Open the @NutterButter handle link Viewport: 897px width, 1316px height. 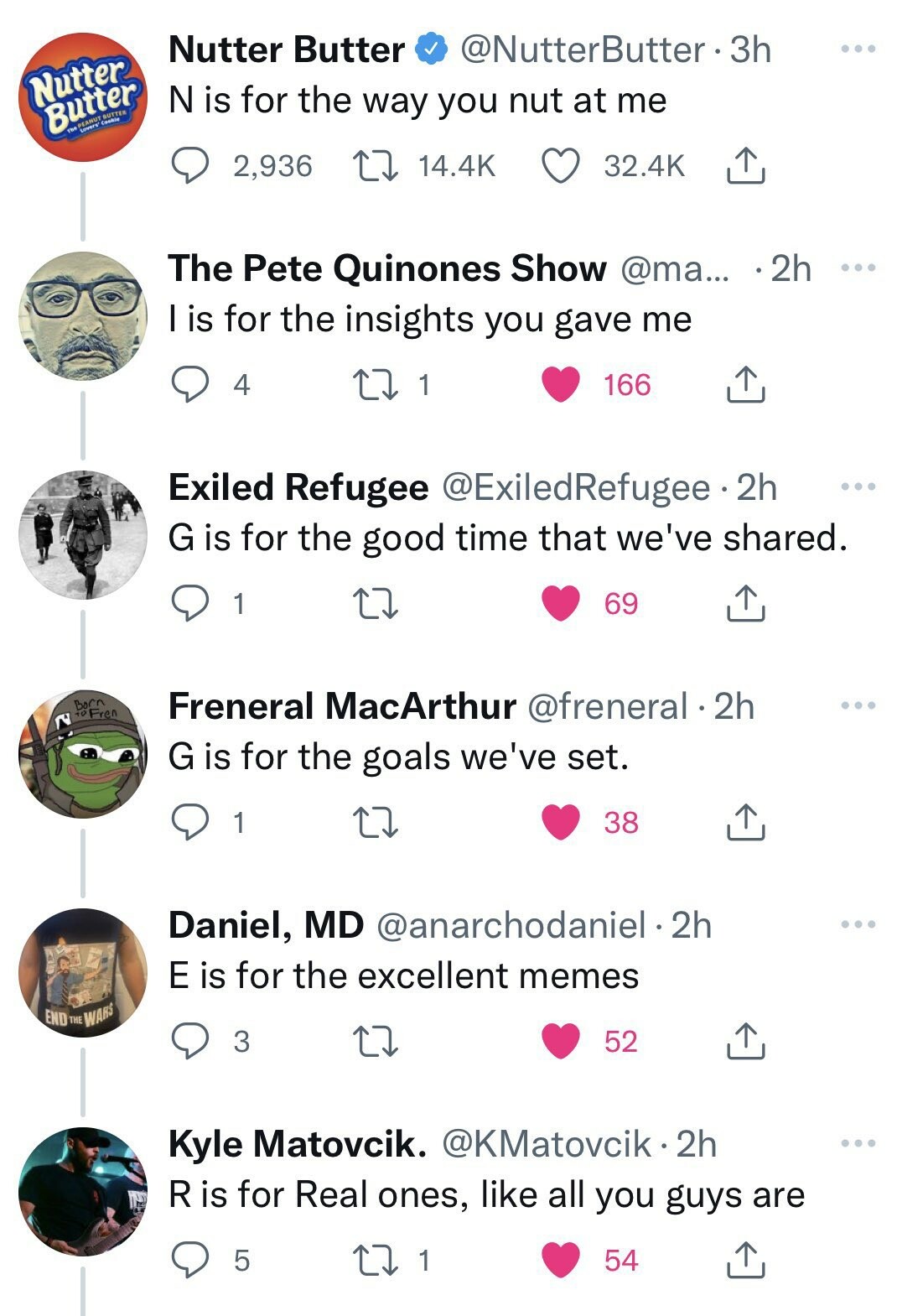[x=582, y=50]
